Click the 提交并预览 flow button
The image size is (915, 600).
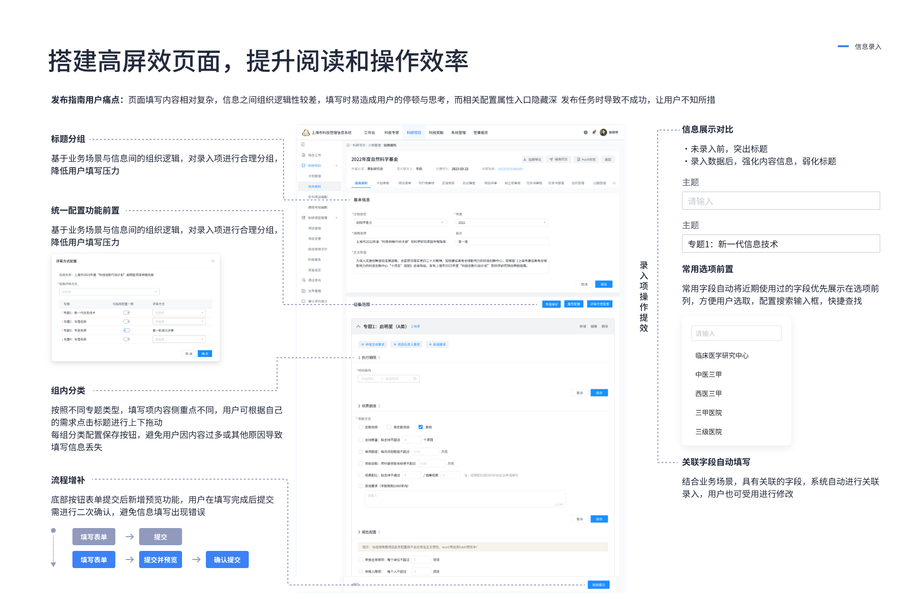[160, 560]
